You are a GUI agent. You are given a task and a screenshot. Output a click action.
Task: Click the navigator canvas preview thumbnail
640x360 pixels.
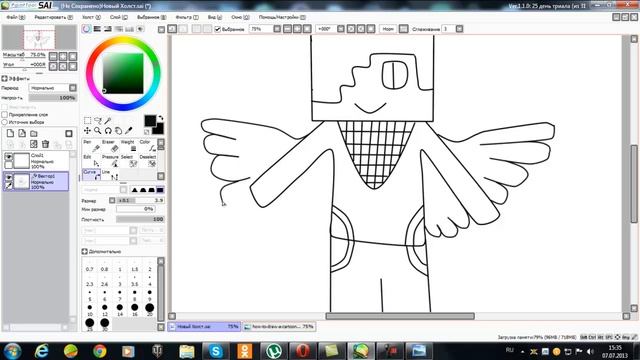(39, 37)
